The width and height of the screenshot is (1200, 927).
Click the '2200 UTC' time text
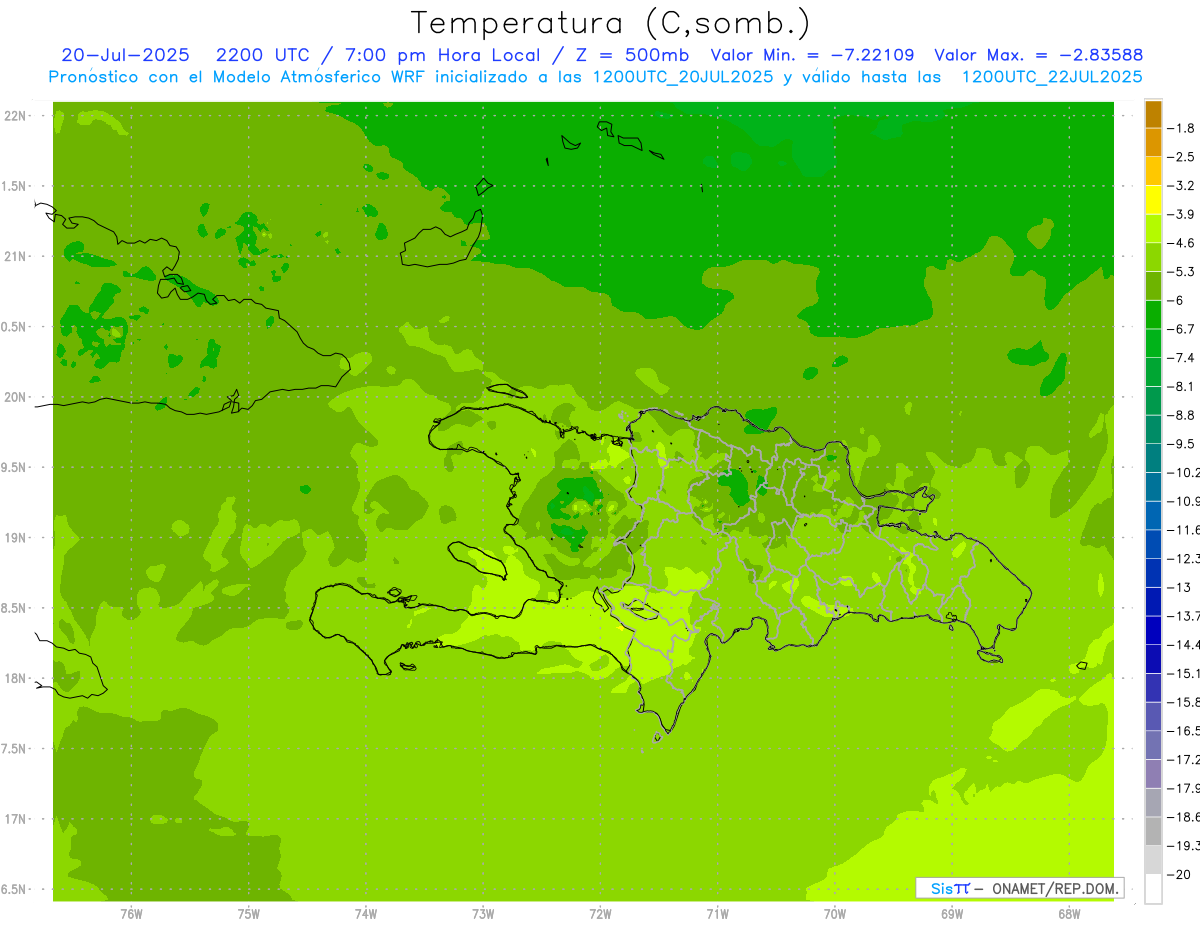263,55
